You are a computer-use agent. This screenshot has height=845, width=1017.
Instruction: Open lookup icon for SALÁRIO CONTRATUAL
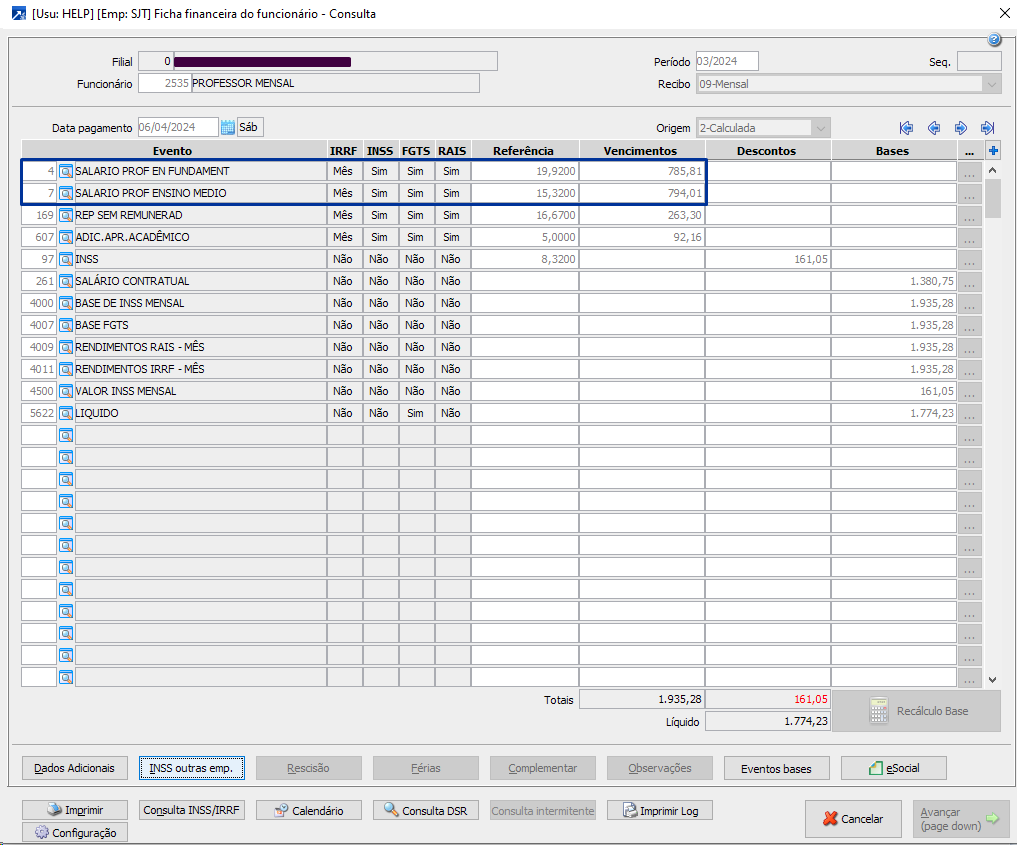(x=66, y=281)
